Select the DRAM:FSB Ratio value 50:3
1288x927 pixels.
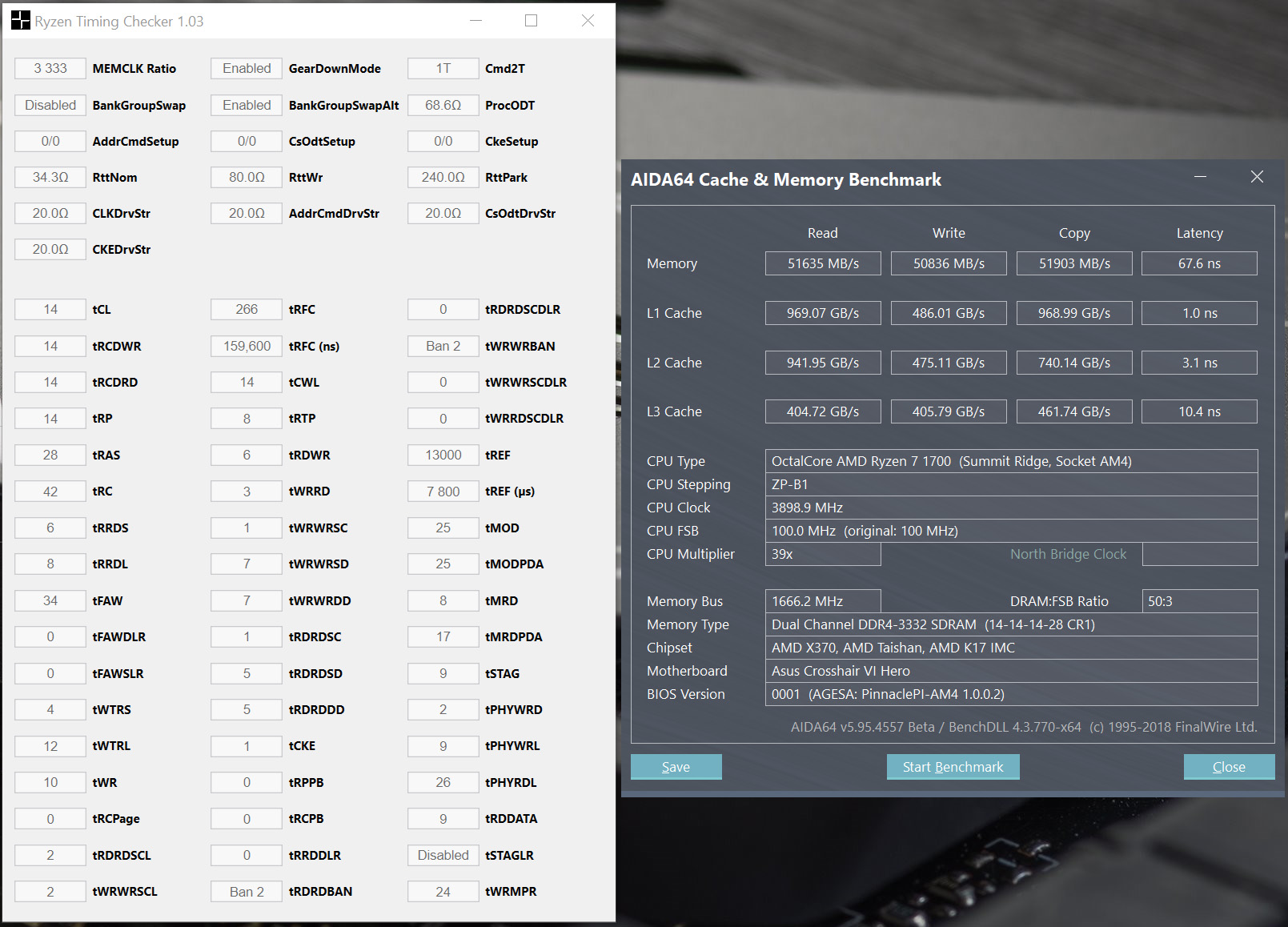pos(1199,601)
